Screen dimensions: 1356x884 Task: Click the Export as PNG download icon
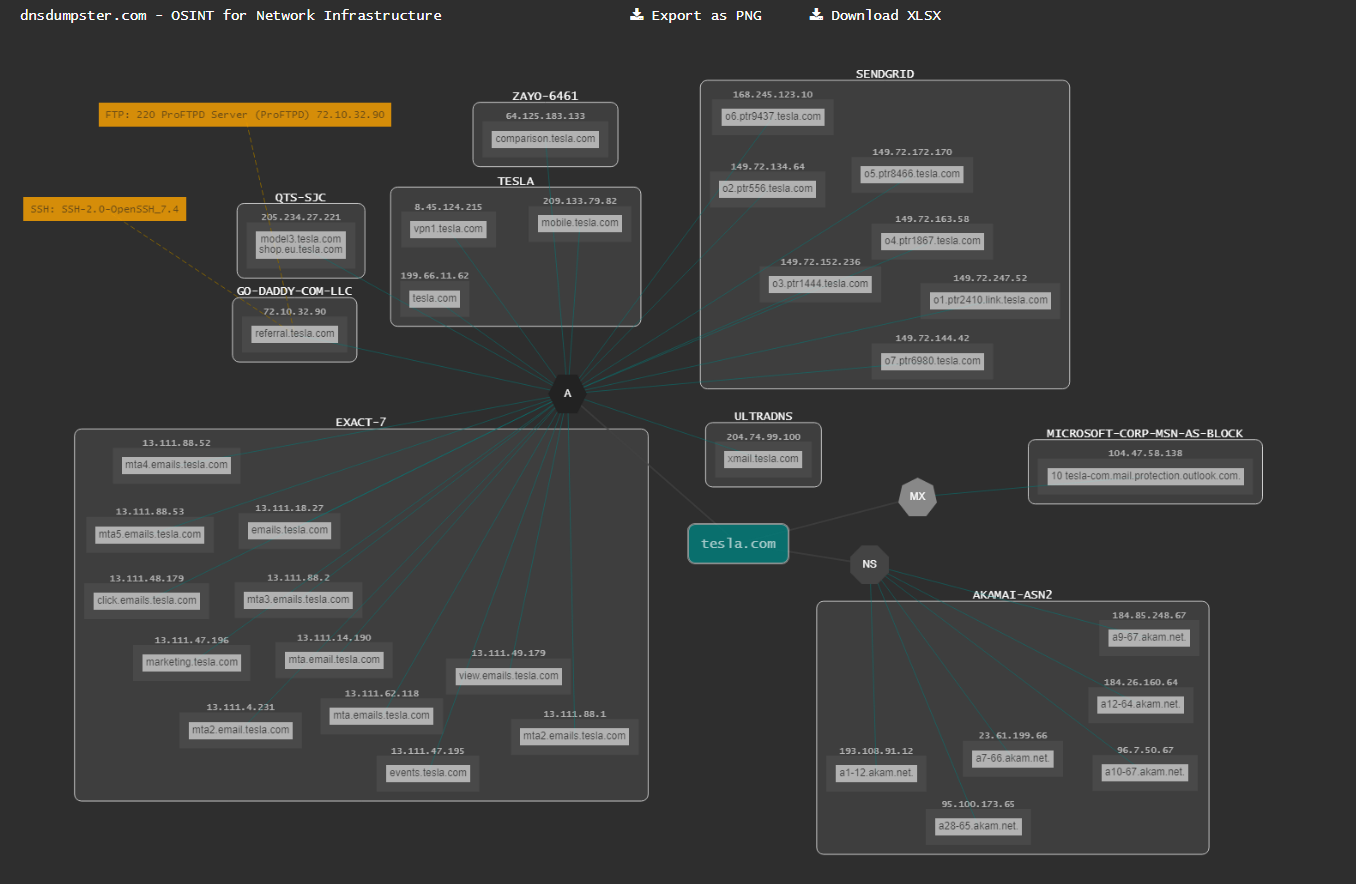tap(637, 15)
